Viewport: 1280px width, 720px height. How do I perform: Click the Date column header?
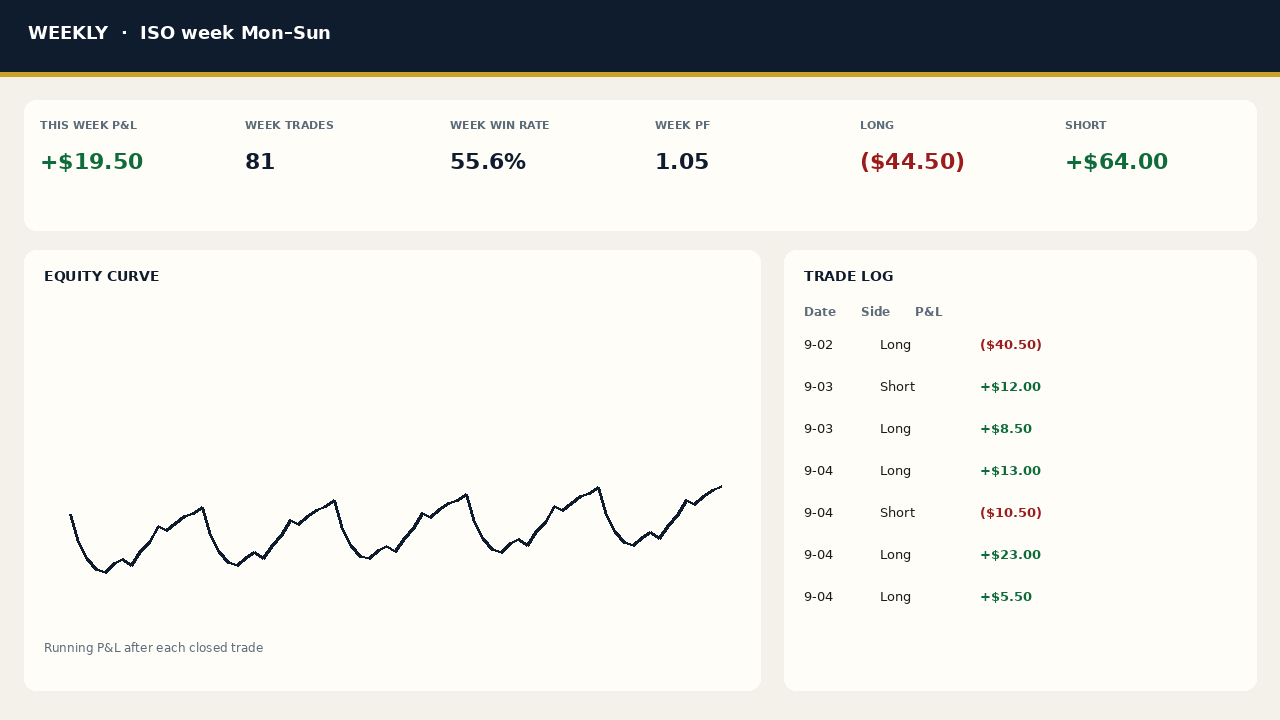820,312
